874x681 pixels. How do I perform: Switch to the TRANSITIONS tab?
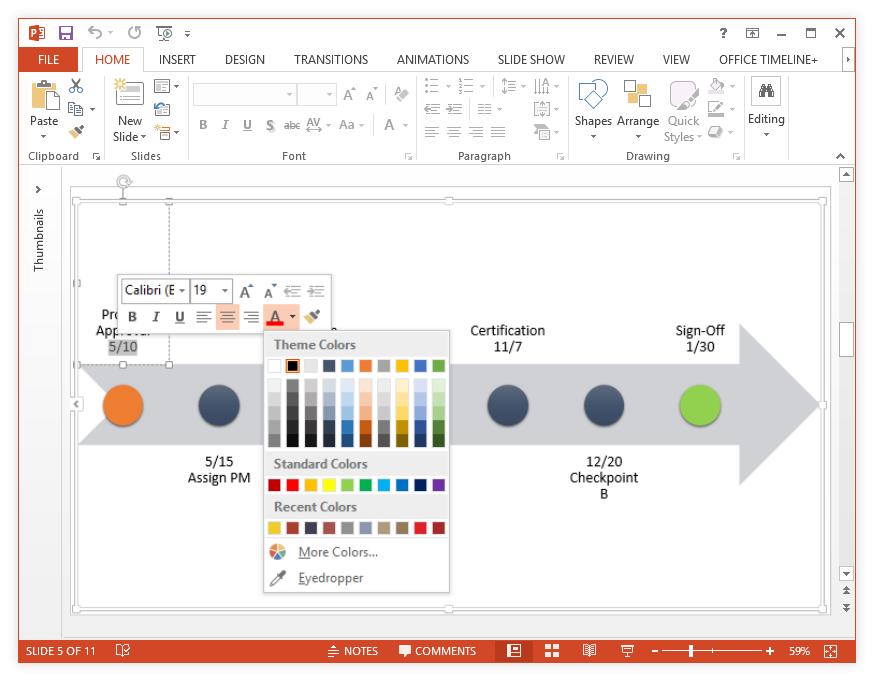pos(331,60)
